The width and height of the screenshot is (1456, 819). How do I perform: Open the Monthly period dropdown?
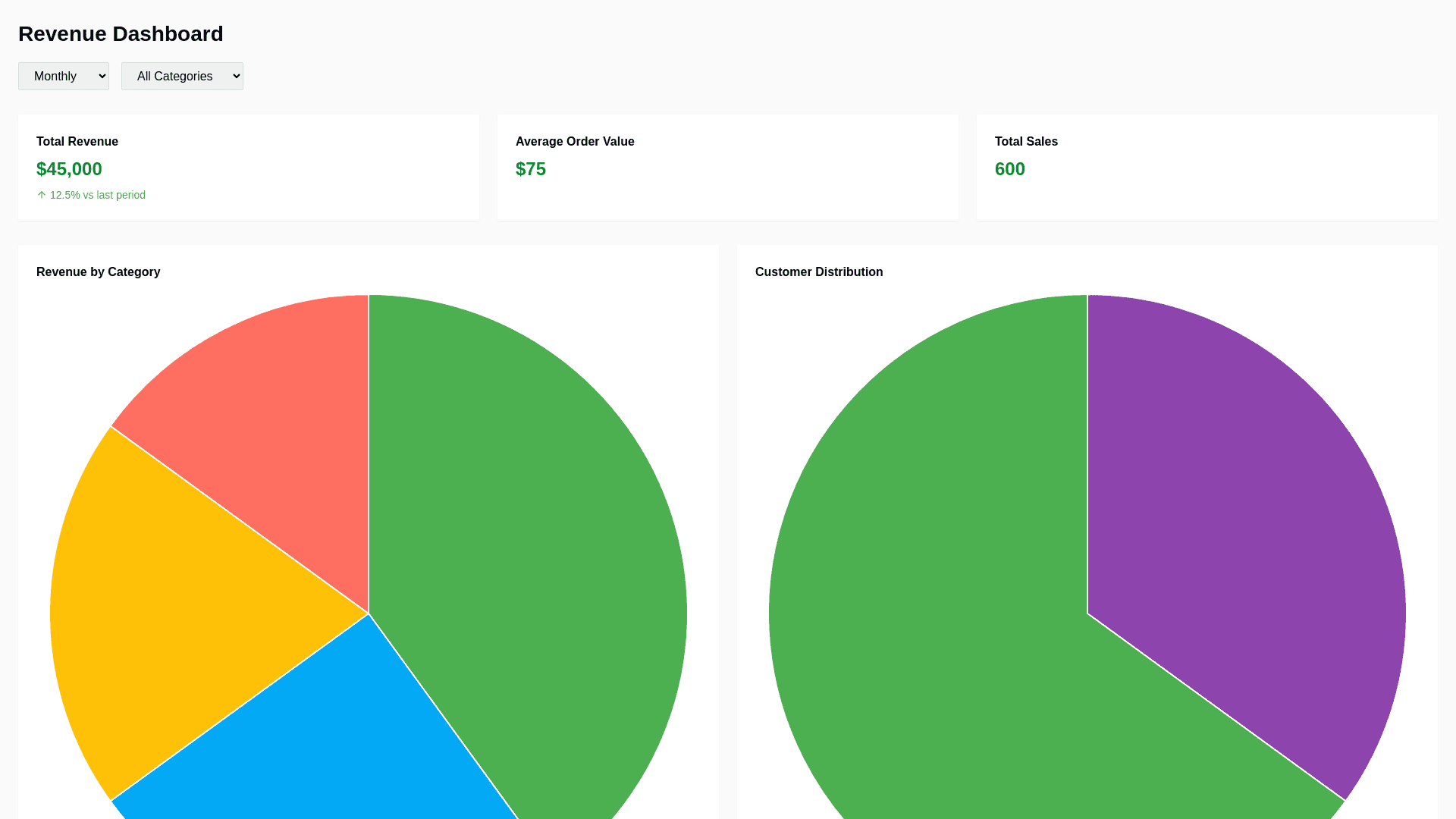[64, 76]
